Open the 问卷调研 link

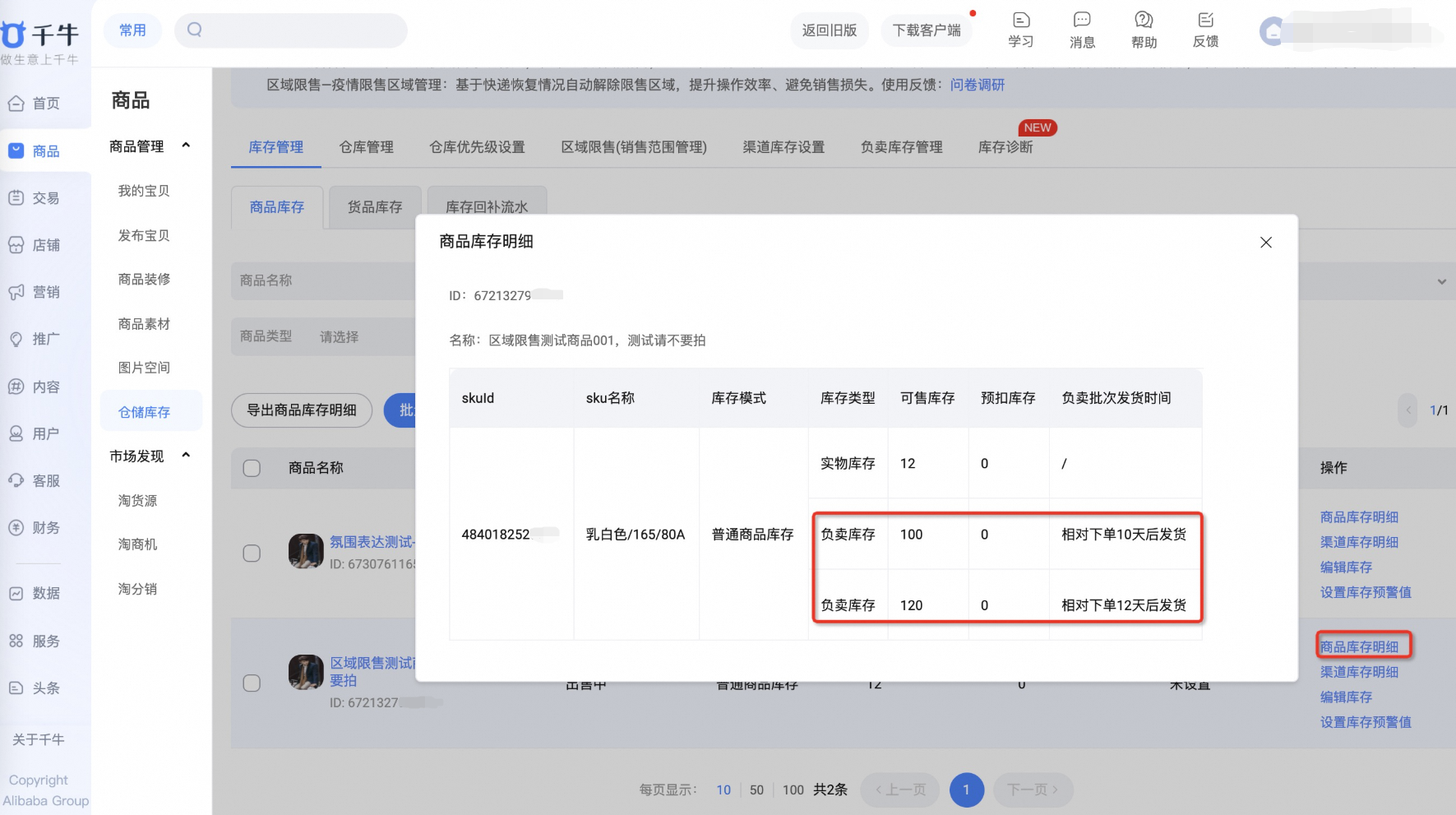tap(978, 85)
